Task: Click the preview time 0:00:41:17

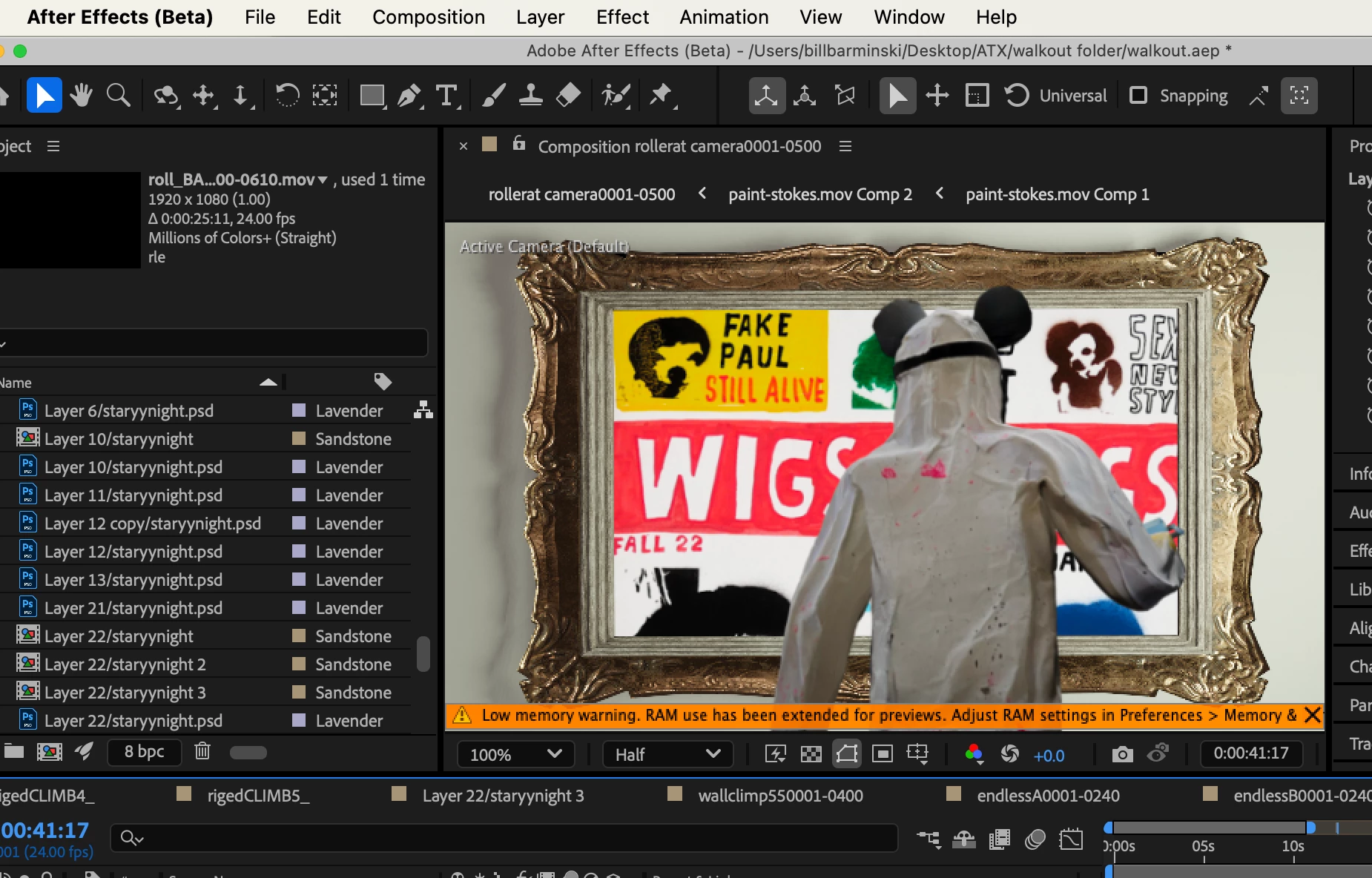Action: [1251, 753]
